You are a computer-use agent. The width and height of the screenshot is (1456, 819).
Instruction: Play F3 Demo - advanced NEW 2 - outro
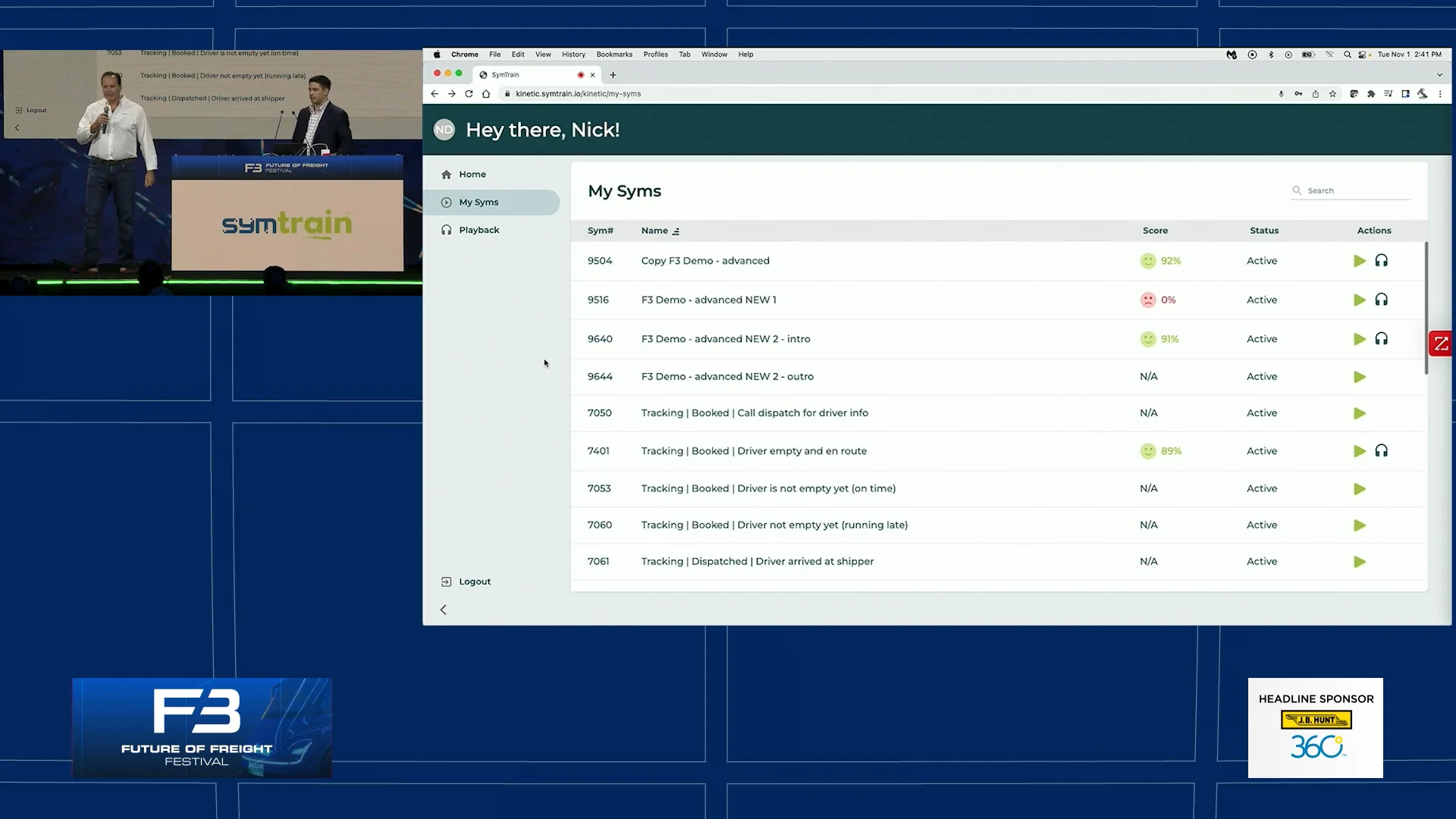[x=1360, y=377]
